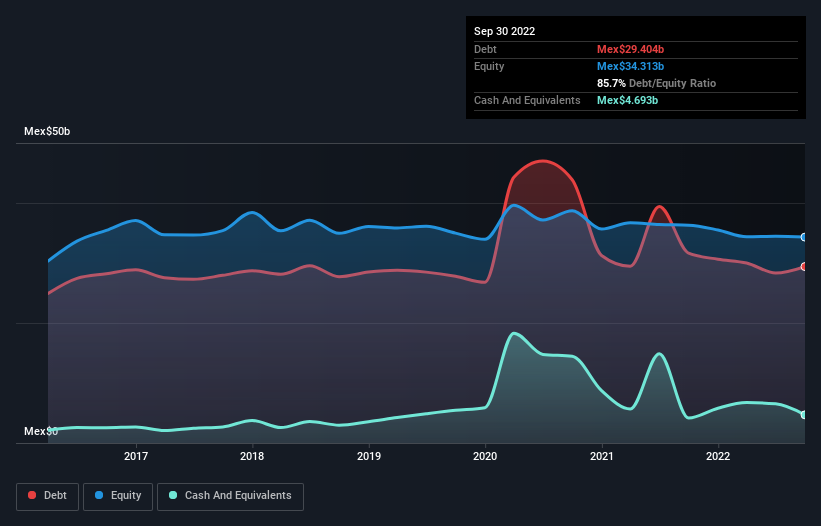This screenshot has width=821, height=526.
Task: Toggle the Equity series legend button
Action: pyautogui.click(x=118, y=496)
